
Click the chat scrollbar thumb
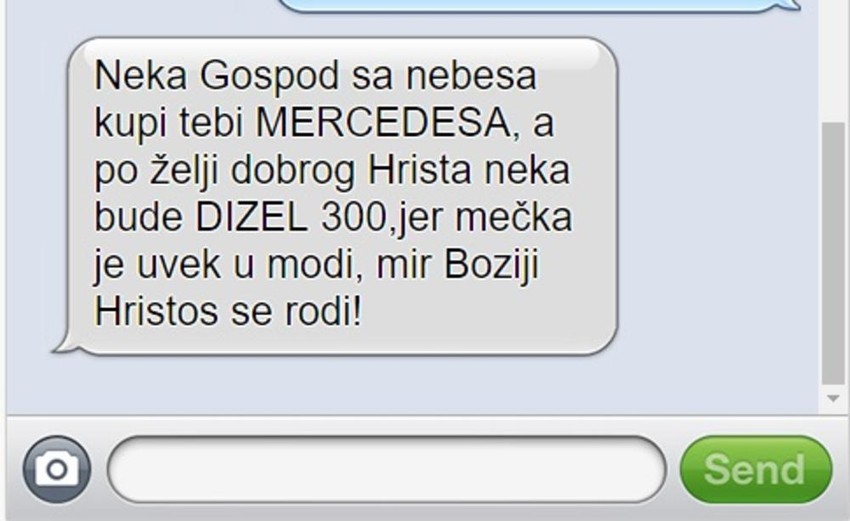(833, 253)
